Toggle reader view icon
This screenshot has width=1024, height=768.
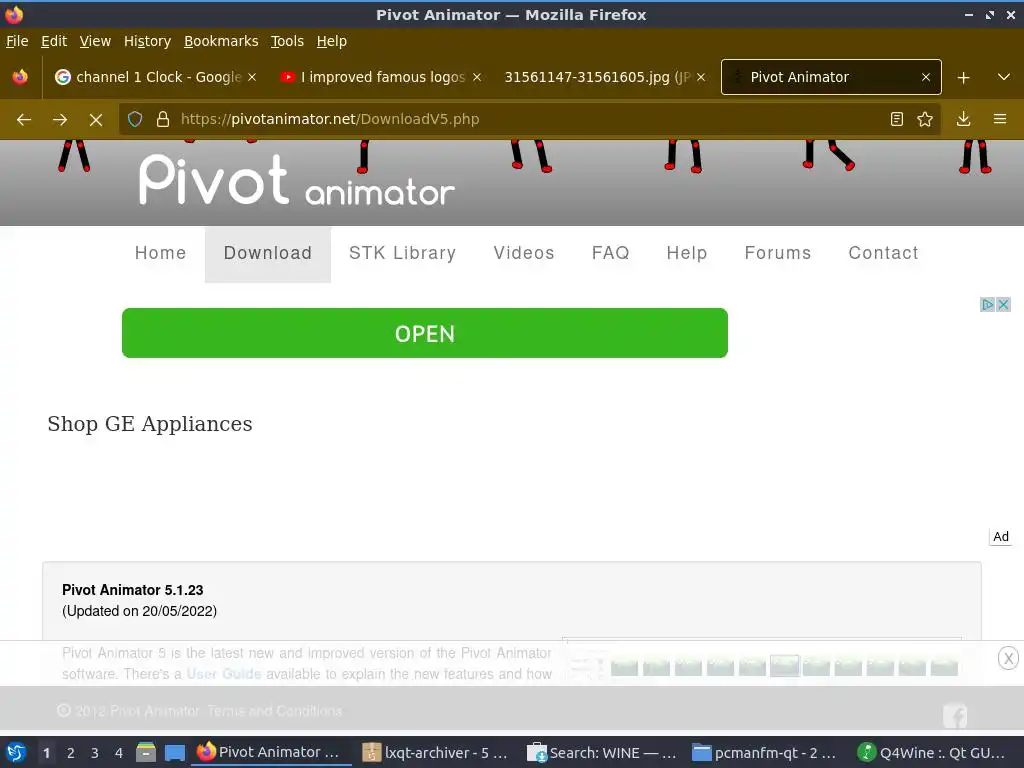coord(897,119)
